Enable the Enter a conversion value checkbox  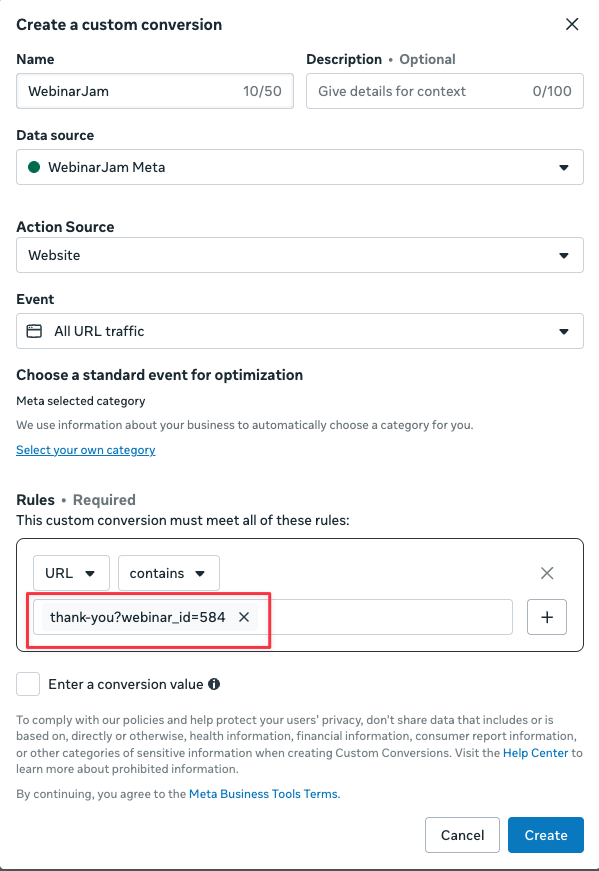[27, 684]
